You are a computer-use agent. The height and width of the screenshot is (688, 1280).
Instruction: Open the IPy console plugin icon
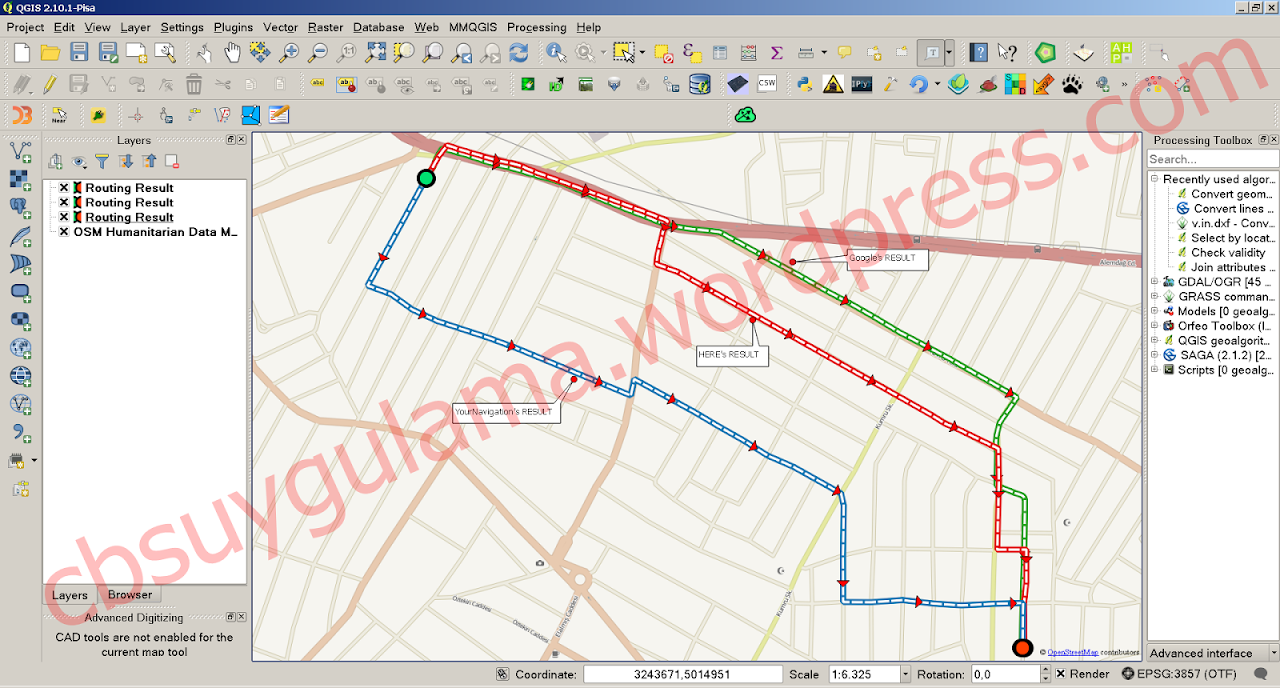[x=861, y=84]
